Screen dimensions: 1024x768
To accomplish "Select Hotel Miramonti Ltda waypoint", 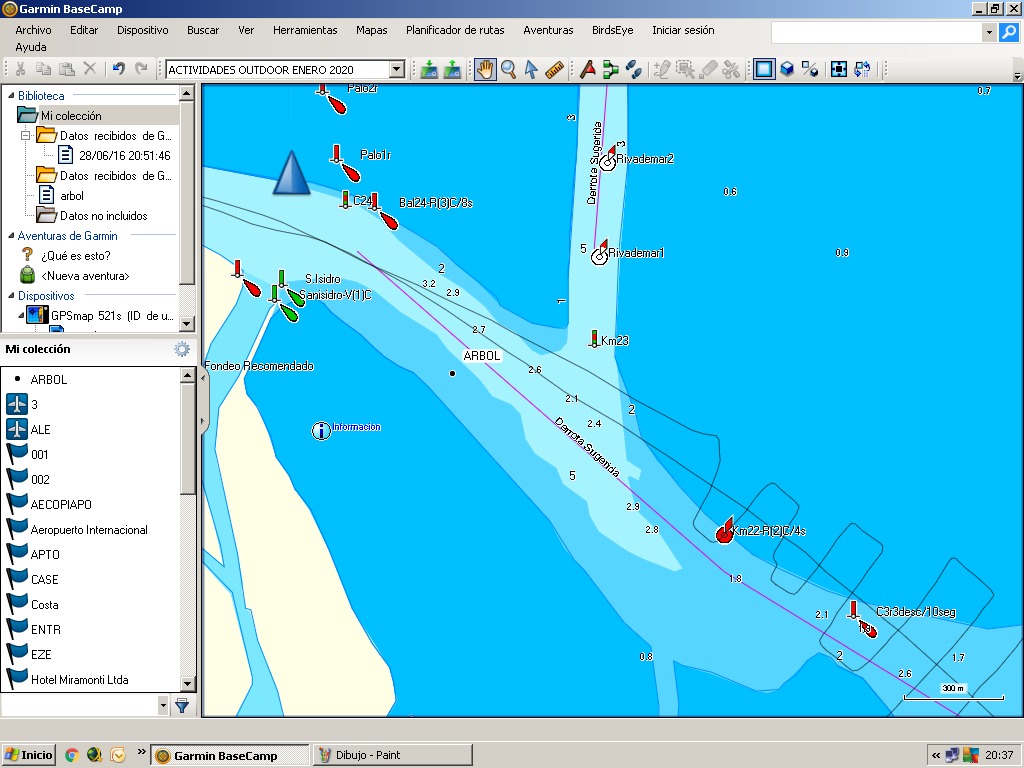I will pyautogui.click(x=79, y=680).
